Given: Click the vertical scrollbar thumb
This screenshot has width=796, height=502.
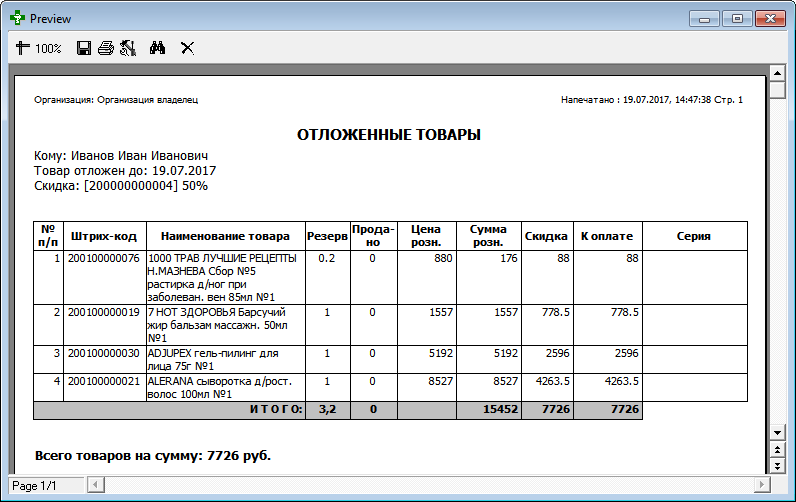Looking at the screenshot, I should (777, 90).
